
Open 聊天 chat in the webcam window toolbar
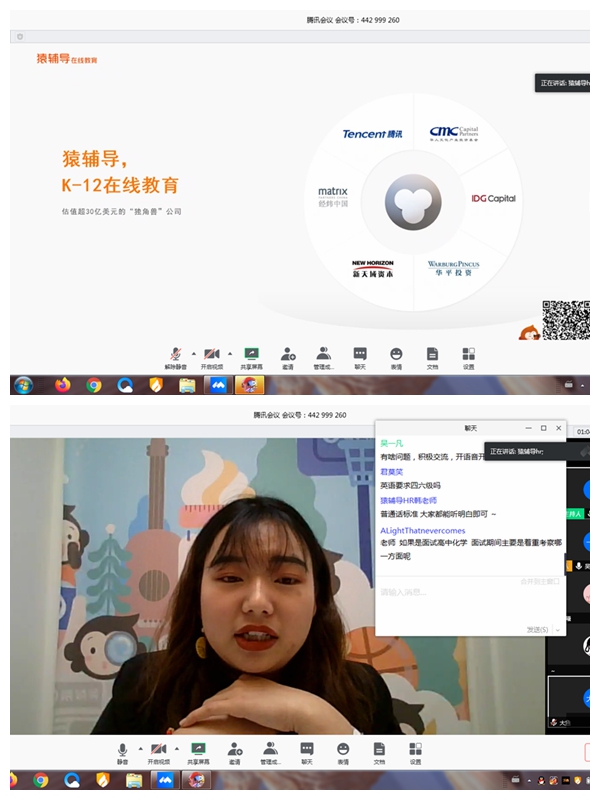pos(307,754)
